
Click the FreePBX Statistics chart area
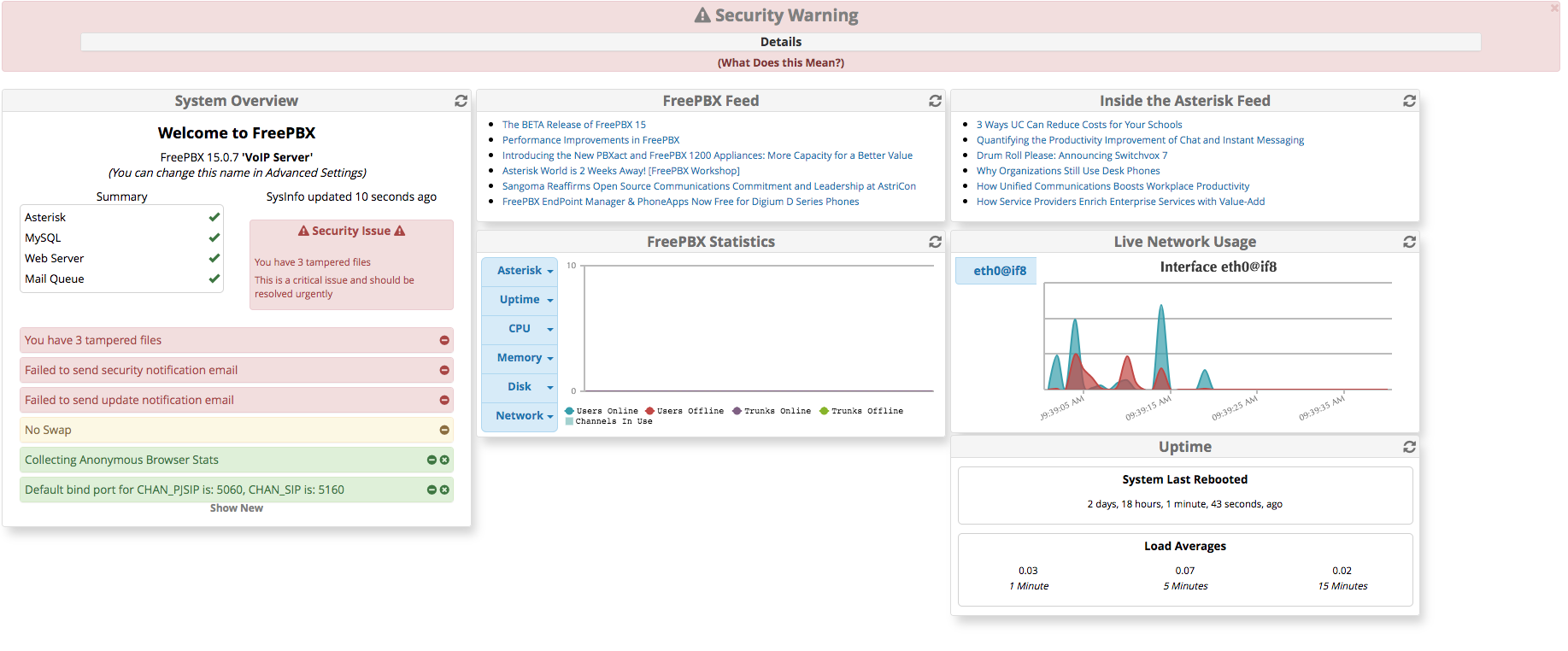pyautogui.click(x=758, y=328)
